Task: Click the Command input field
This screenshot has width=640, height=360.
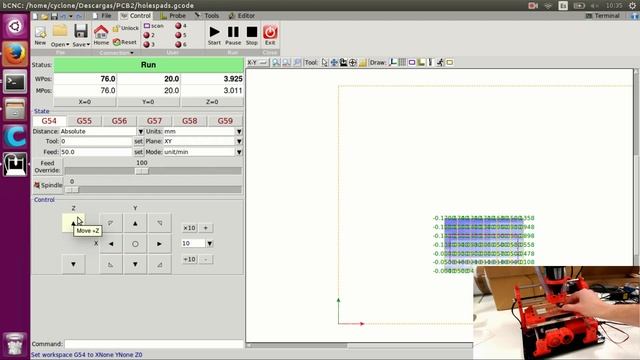Action: tap(154, 344)
